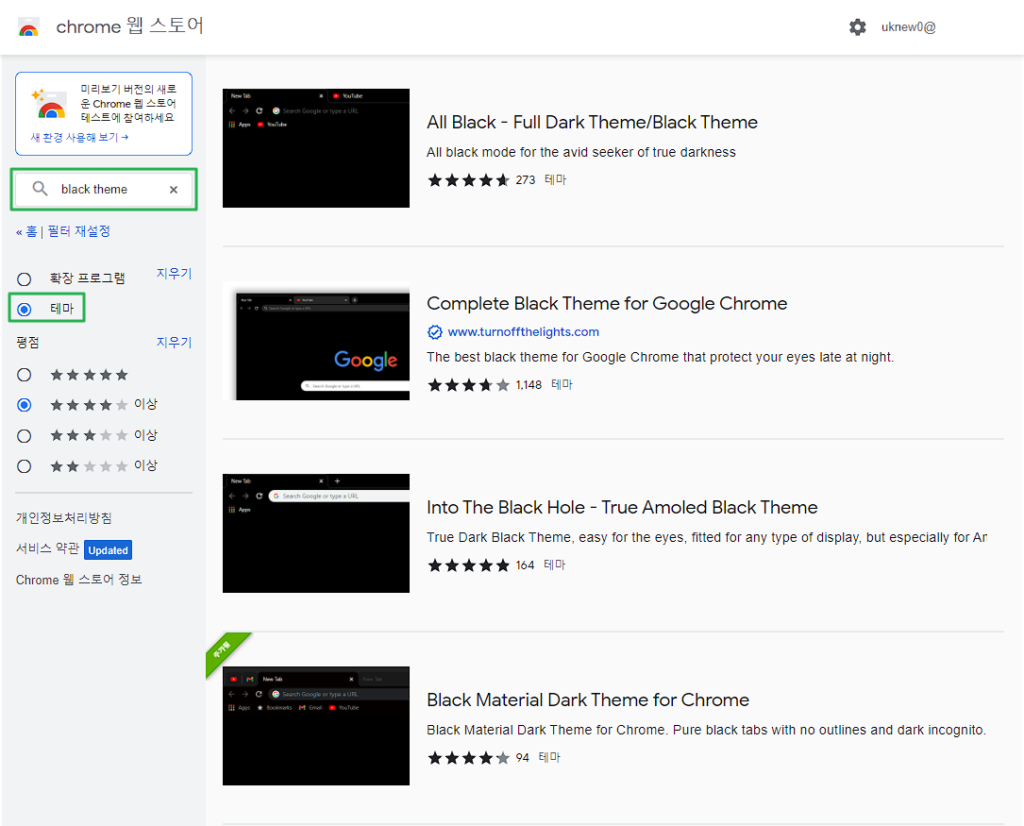Click 지우기 next to the category filter
This screenshot has width=1024, height=826.
point(174,274)
